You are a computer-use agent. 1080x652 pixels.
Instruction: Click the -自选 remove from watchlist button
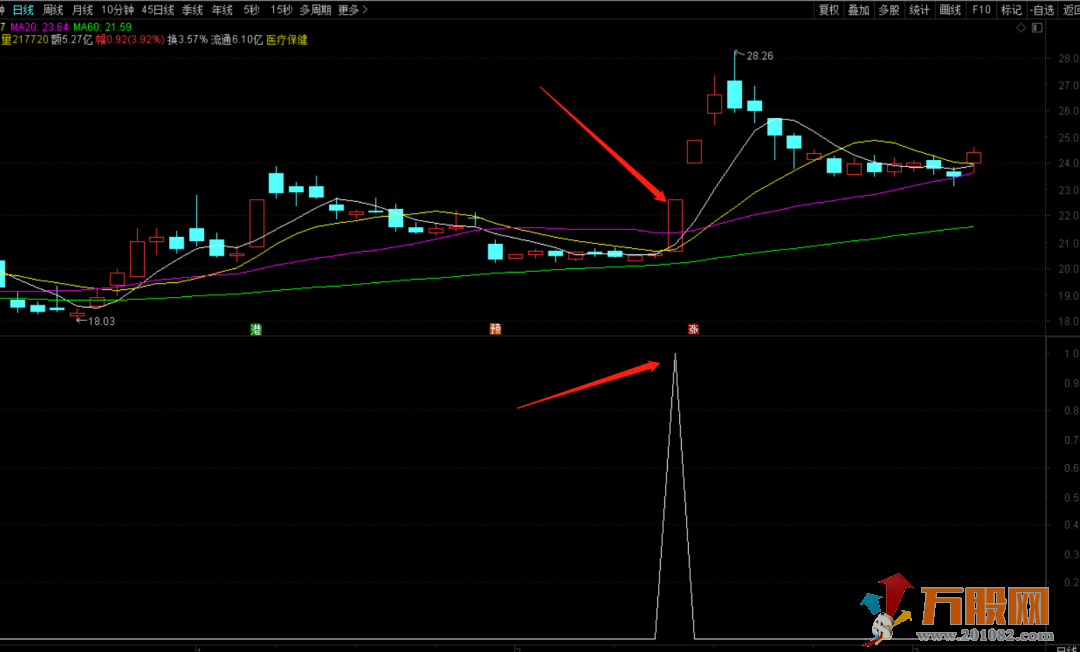[1042, 10]
